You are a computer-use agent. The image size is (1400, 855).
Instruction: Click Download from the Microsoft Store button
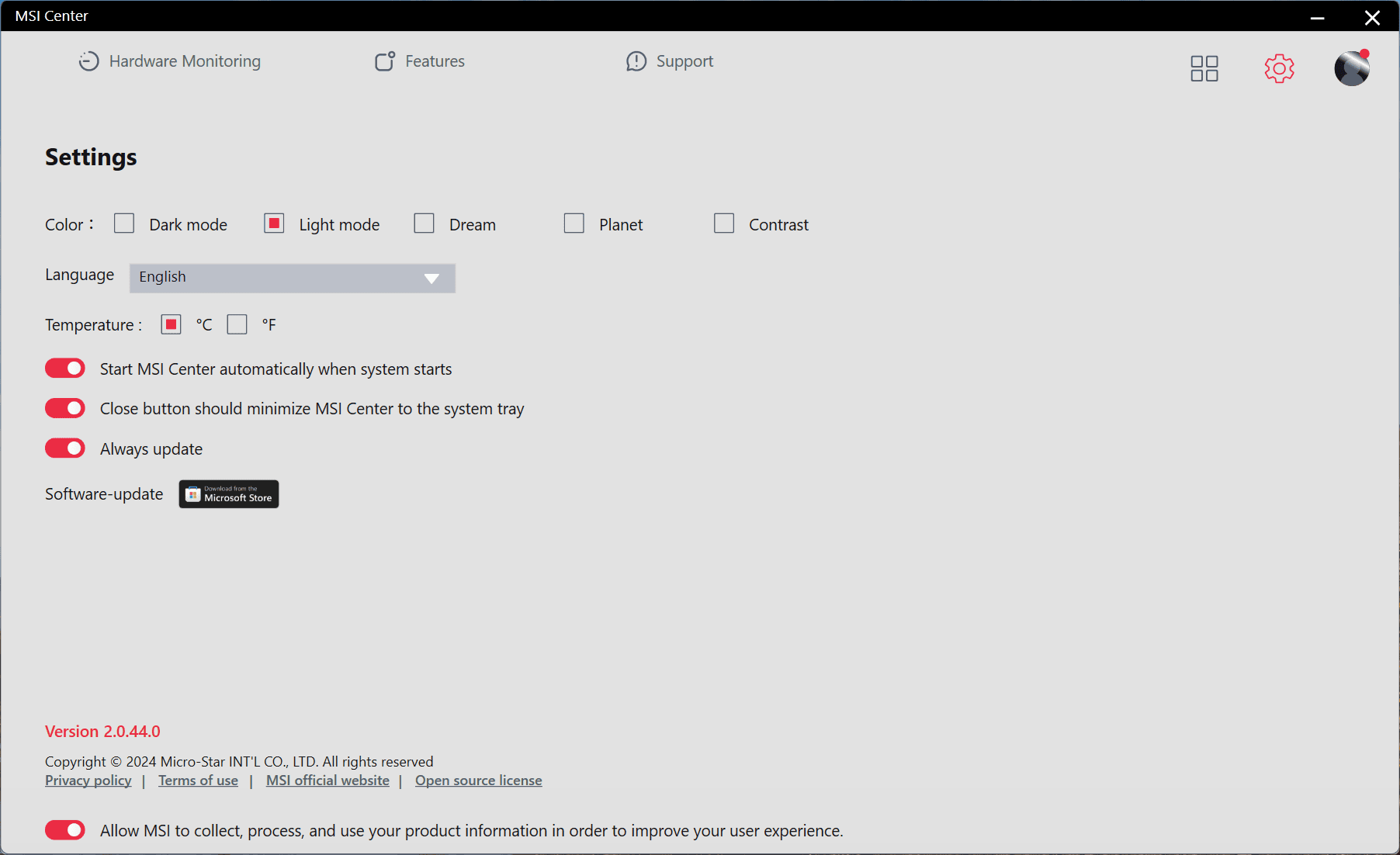coord(229,494)
